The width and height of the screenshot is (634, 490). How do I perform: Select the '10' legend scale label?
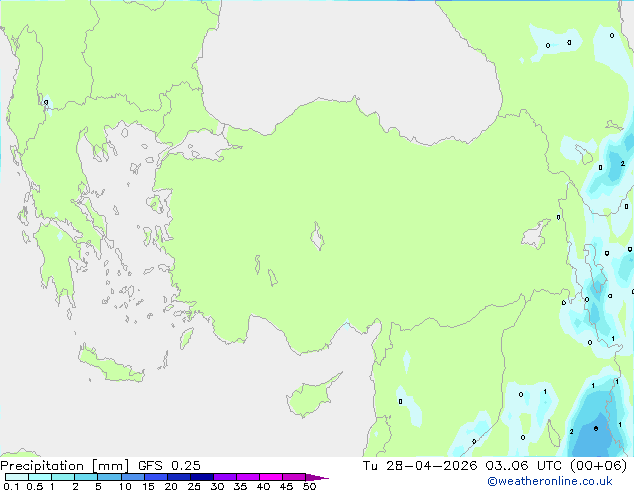125,486
